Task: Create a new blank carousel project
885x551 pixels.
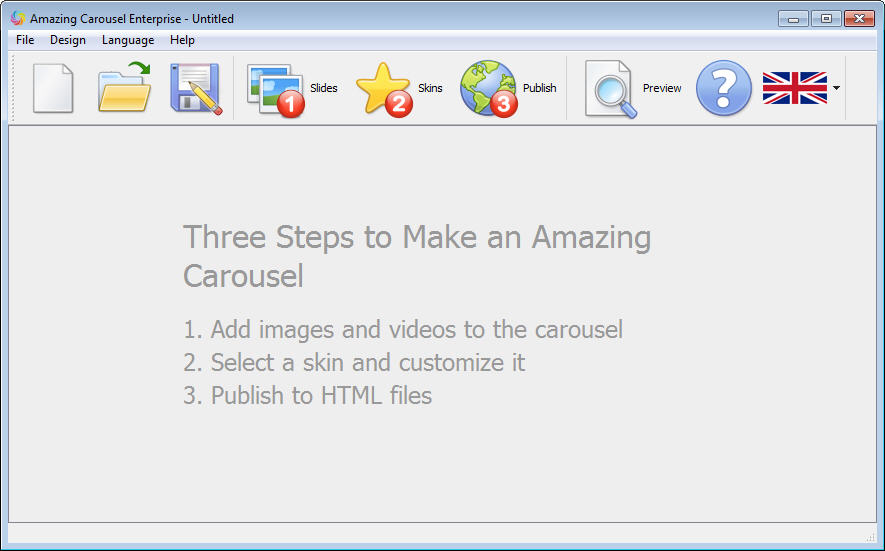Action: click(x=53, y=88)
